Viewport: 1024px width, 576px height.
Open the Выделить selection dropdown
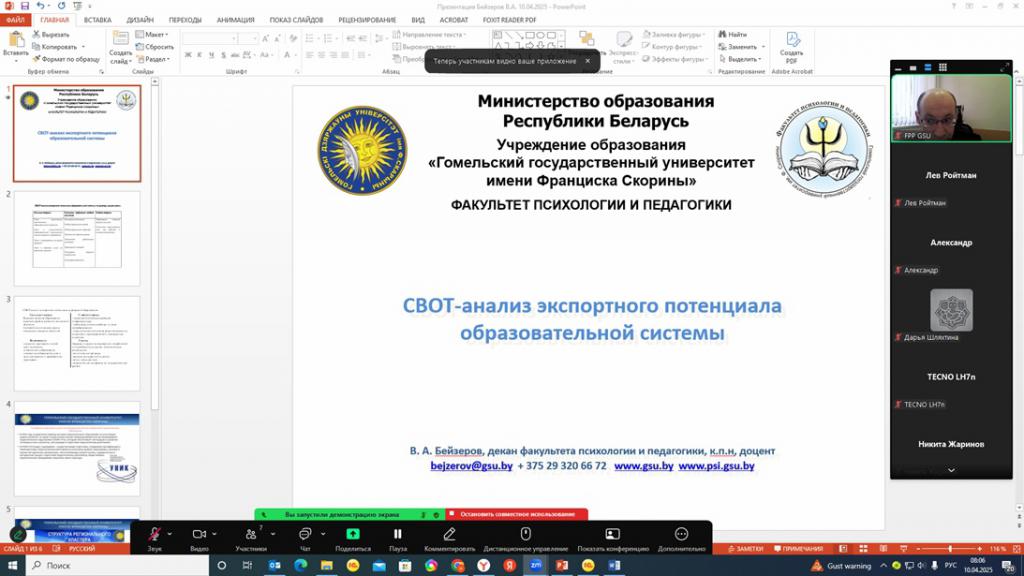(740, 59)
